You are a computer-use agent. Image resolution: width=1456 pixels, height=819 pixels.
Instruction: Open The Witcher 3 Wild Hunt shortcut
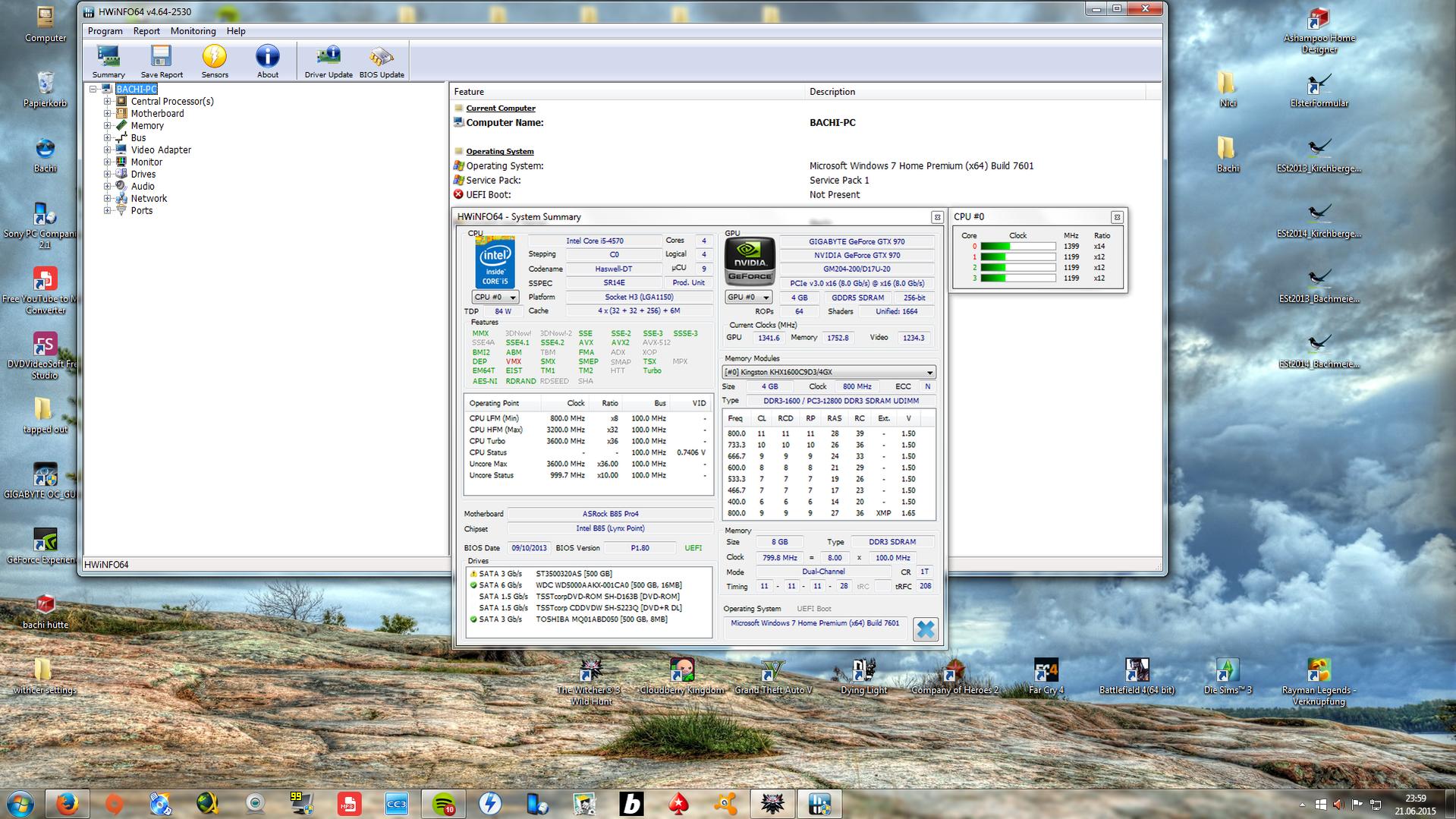tap(590, 680)
